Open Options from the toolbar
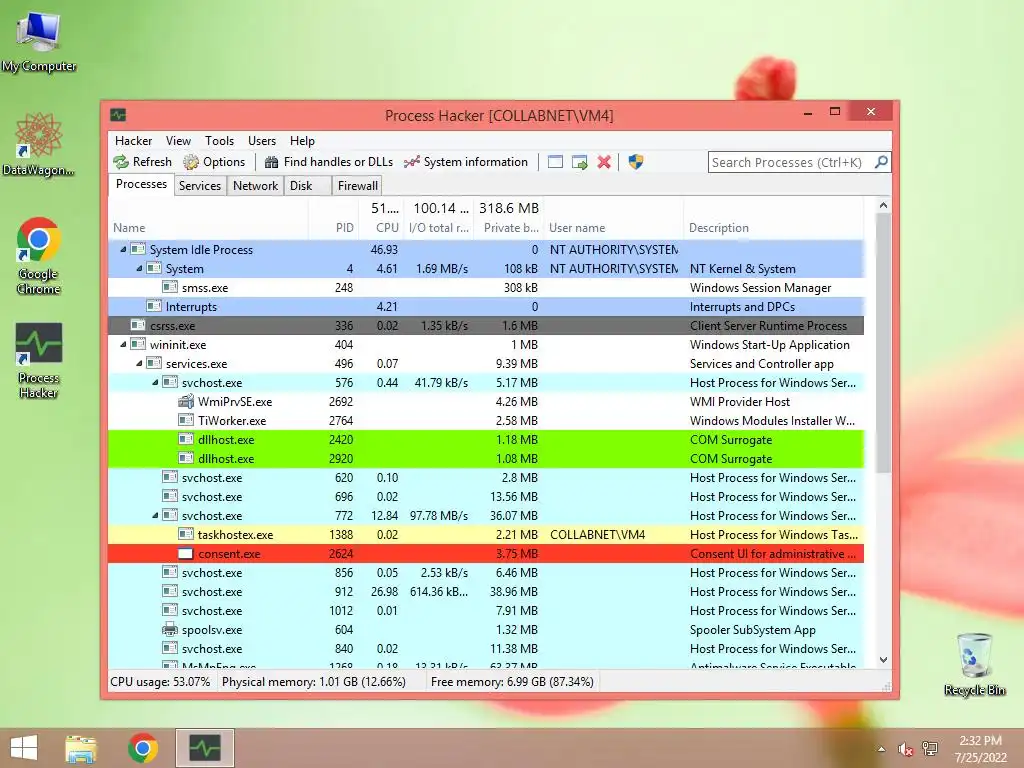The image size is (1024, 768). (214, 162)
